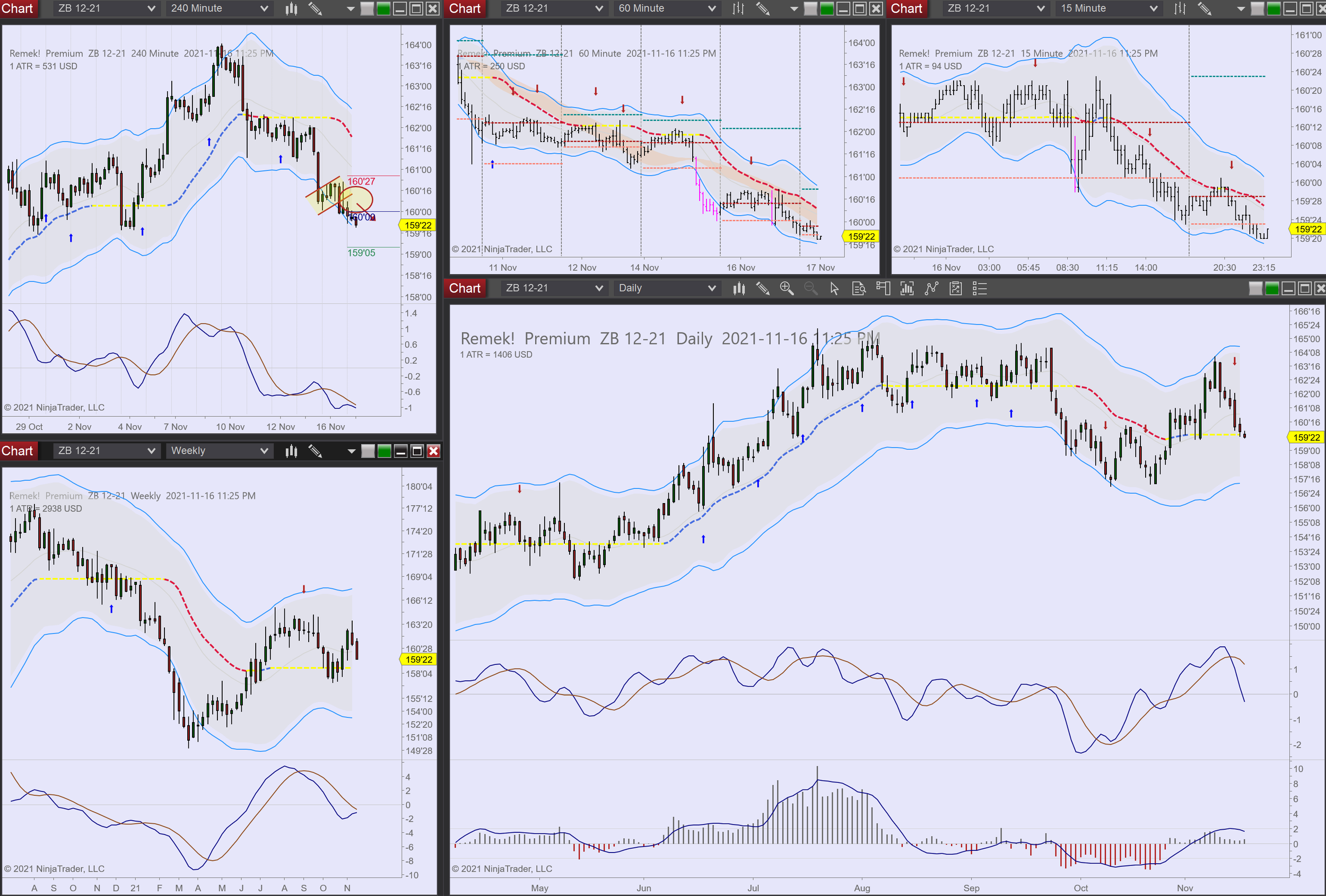Activate the Zoom In tool on the Daily chart
Screen dimensions: 1326x896
point(788,288)
